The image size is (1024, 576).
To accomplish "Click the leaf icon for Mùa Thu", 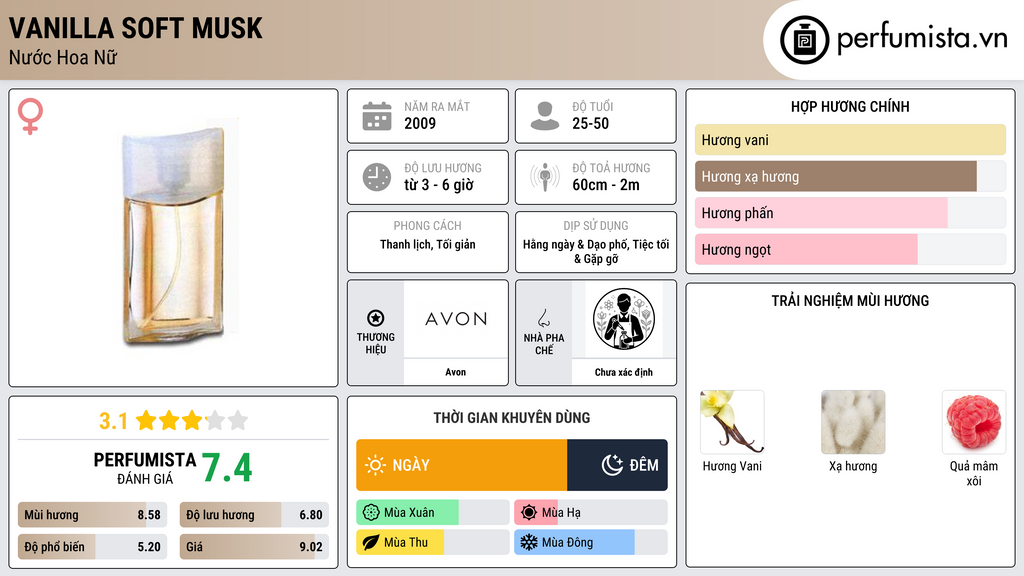I will (x=371, y=542).
